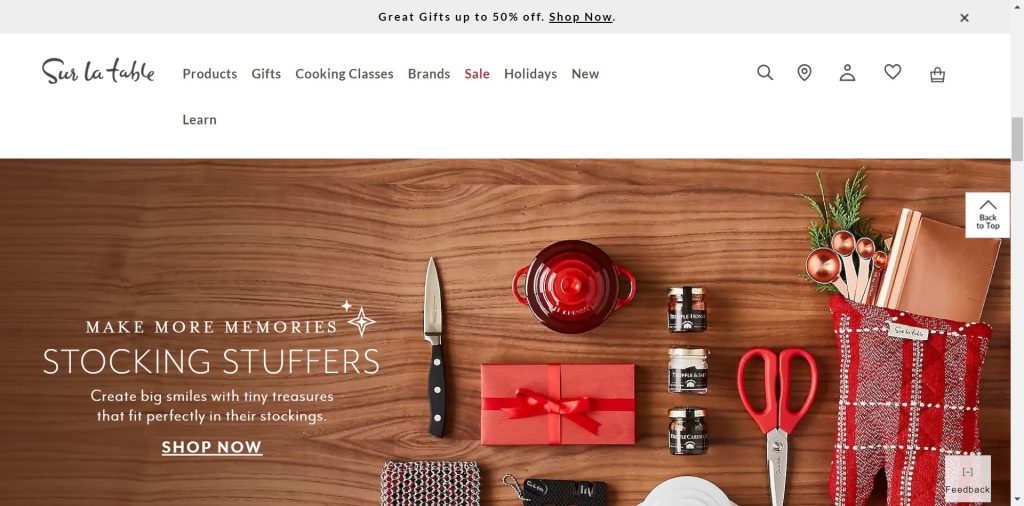The image size is (1024, 506).
Task: Select Cooking Classes in navigation
Action: click(344, 74)
